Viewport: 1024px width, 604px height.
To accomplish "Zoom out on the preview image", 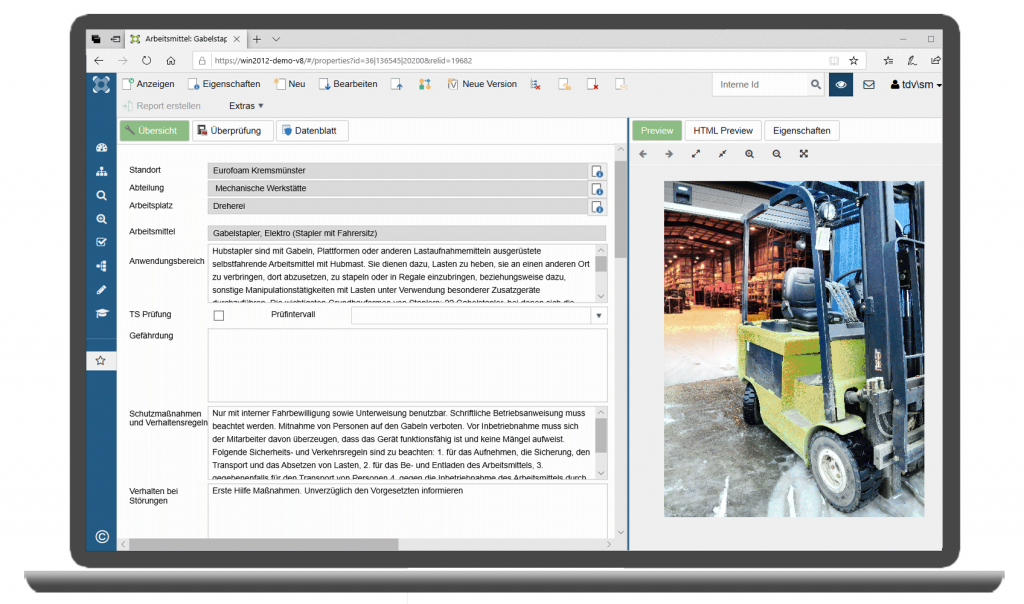I will point(776,154).
